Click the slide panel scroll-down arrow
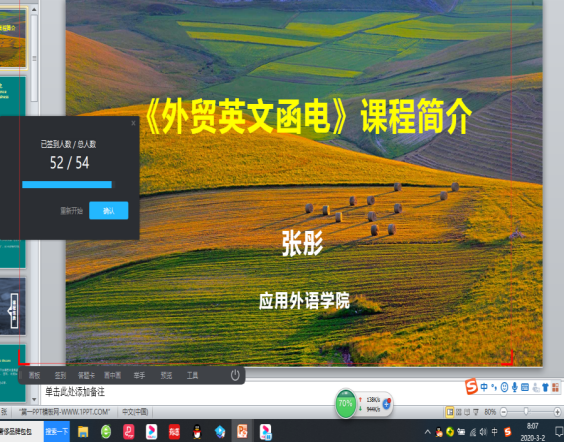Viewport: 564px width, 442px height. coord(34,399)
